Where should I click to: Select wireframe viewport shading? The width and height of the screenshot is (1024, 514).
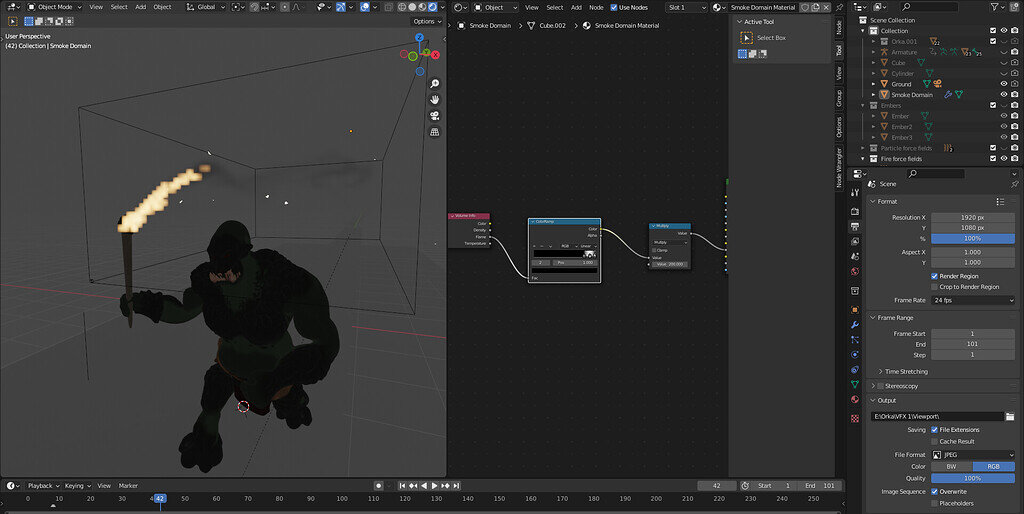click(x=402, y=7)
